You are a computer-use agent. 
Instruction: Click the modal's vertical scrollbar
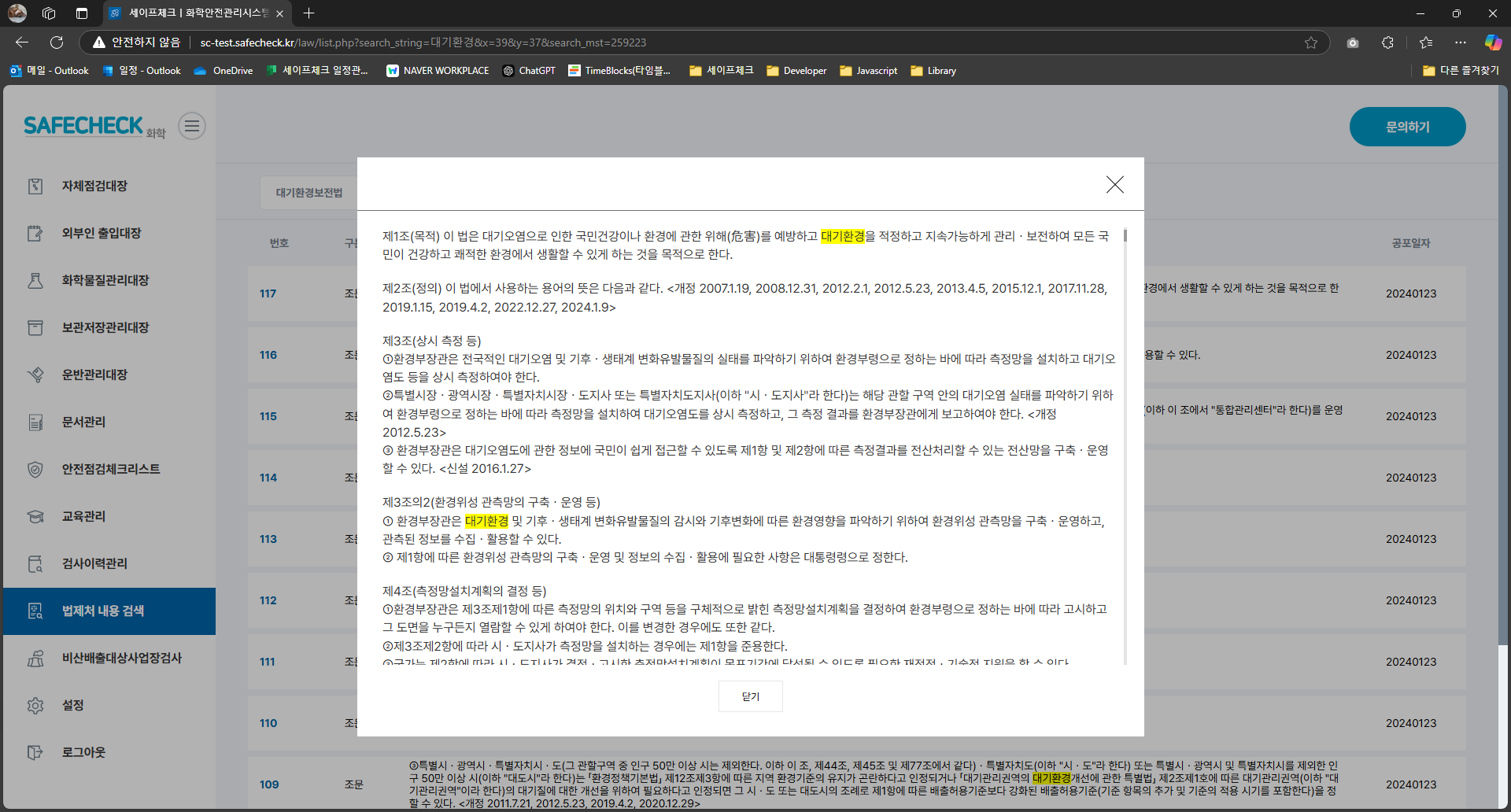1125,446
